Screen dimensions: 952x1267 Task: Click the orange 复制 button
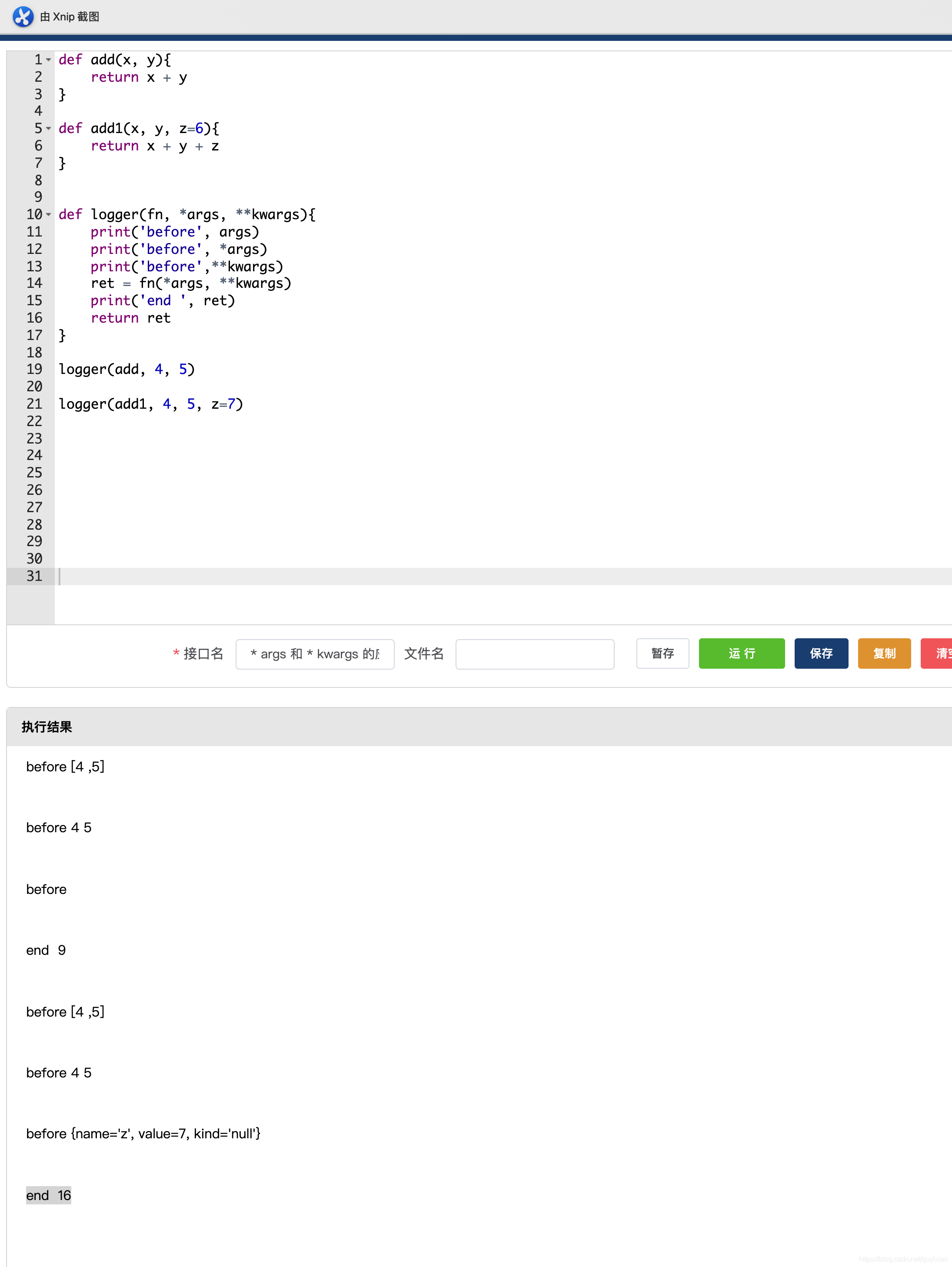[885, 654]
